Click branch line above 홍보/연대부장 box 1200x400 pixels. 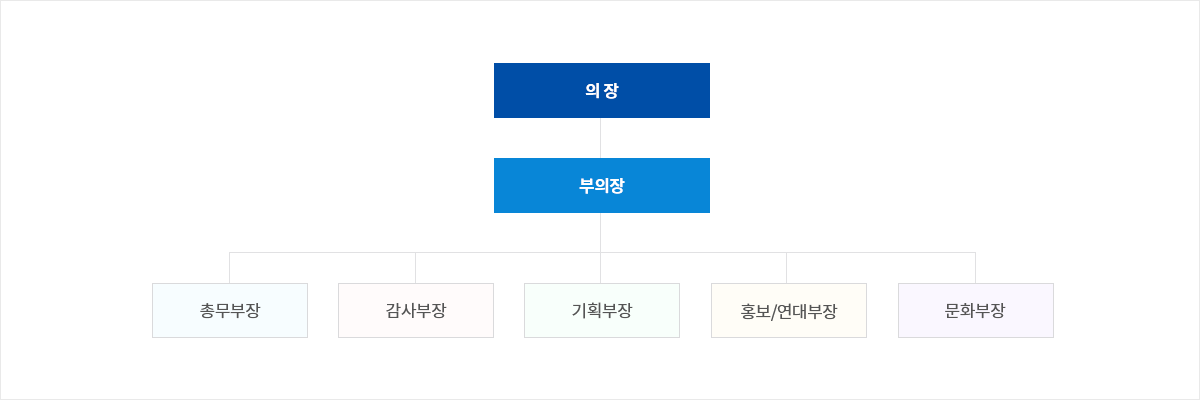787,267
